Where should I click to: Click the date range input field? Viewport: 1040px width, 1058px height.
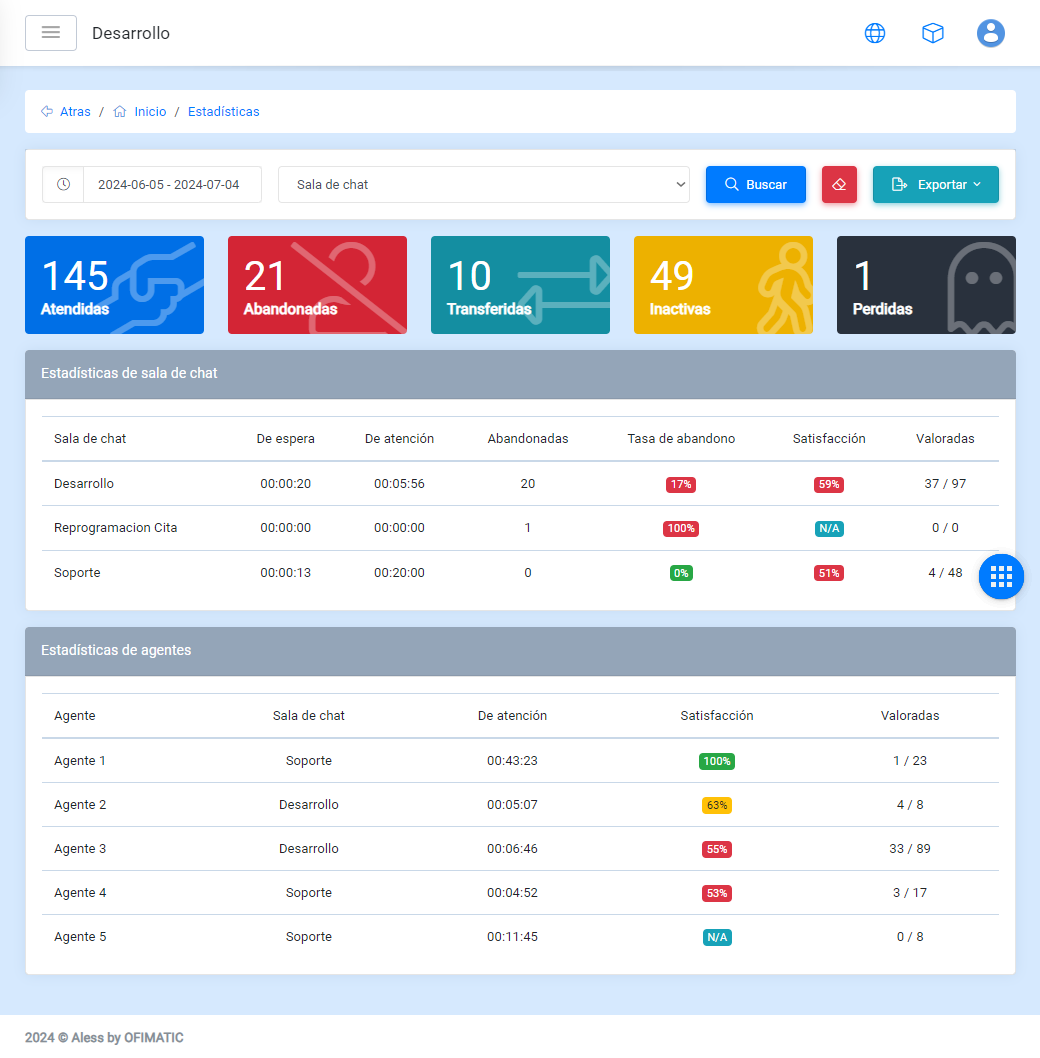pos(172,185)
